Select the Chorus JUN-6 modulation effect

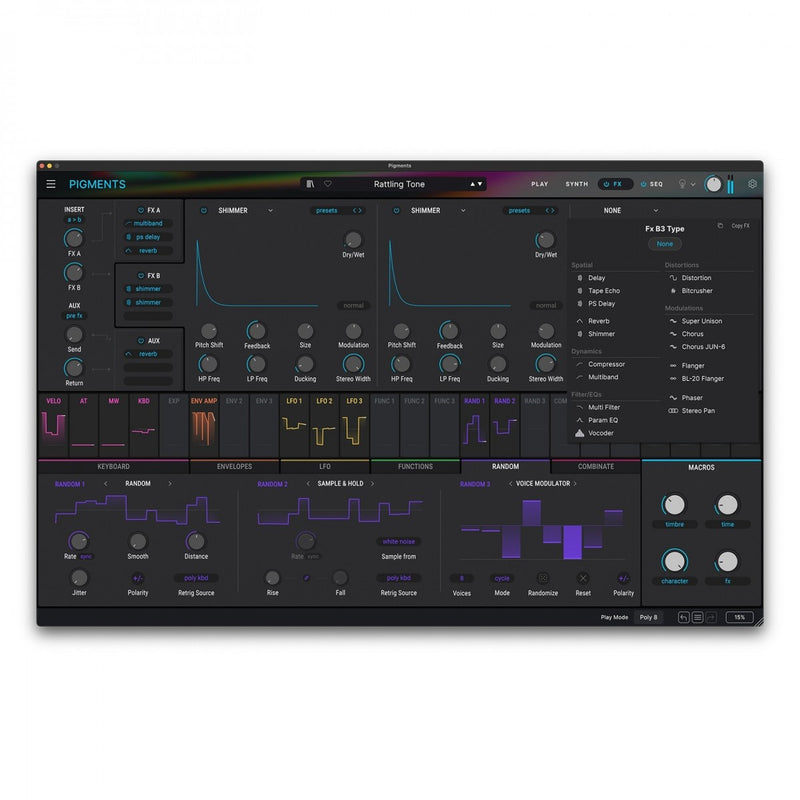tap(703, 347)
